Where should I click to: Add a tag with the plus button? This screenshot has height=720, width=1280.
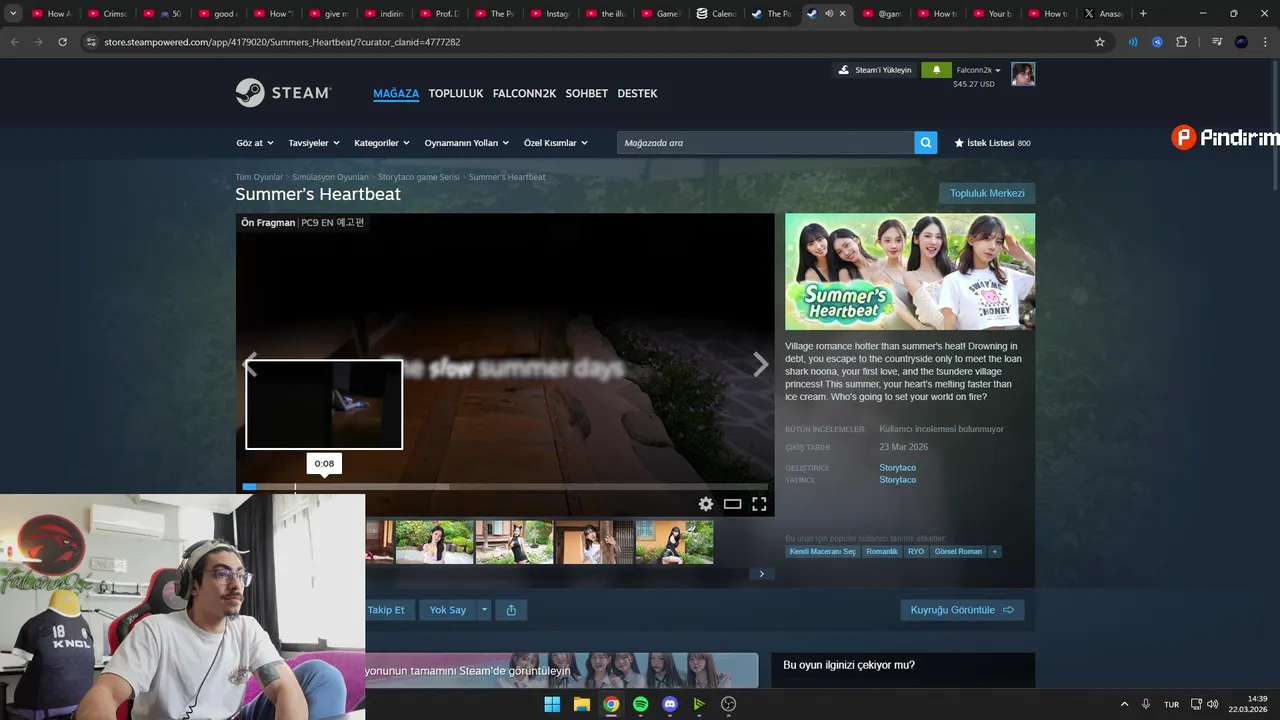(x=994, y=552)
